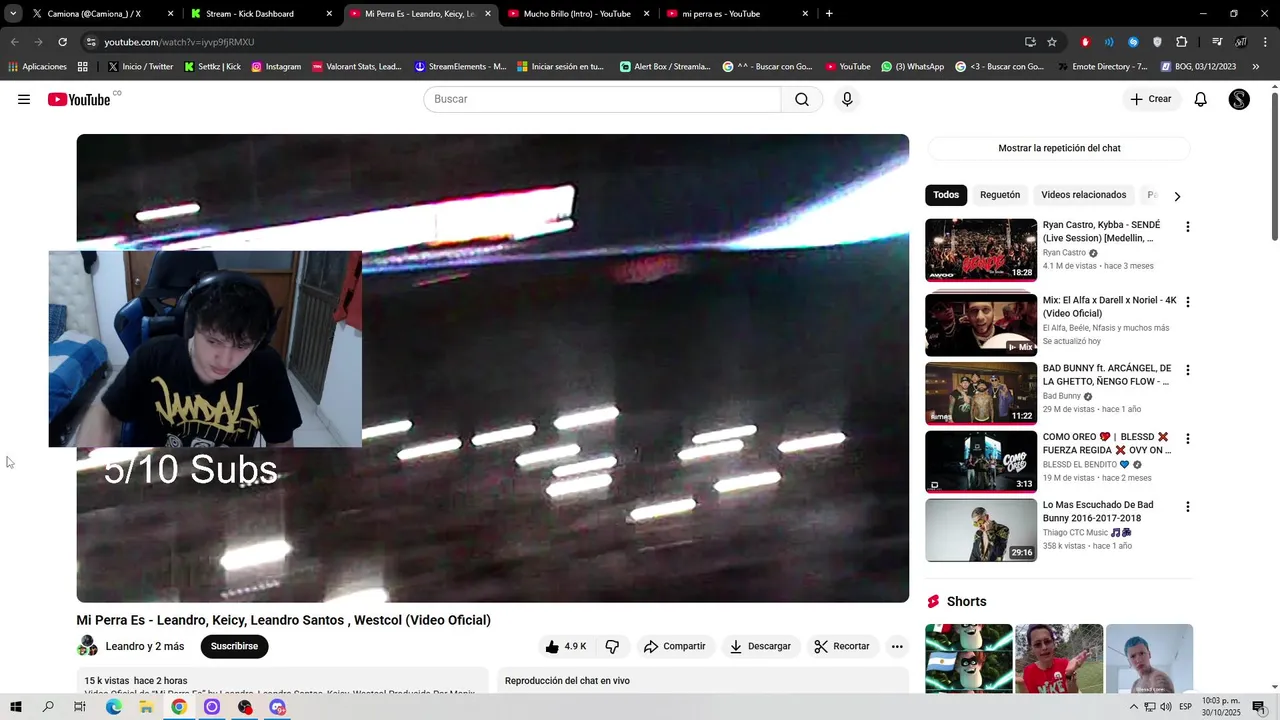The width and height of the screenshot is (1280, 720).
Task: Open Discord from the taskbar
Action: (x=278, y=707)
